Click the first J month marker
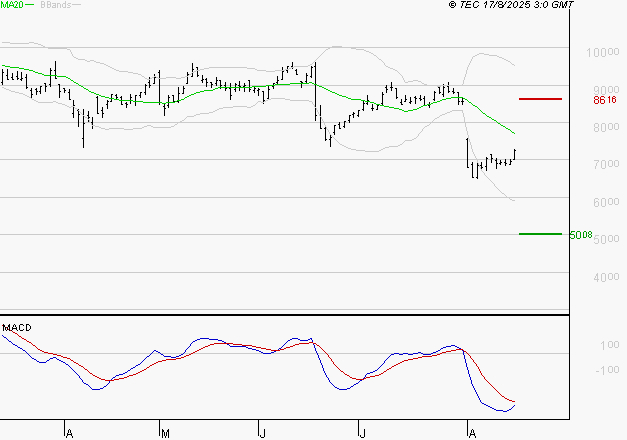Image resolution: width=627 pixels, height=440 pixels. coord(262,433)
